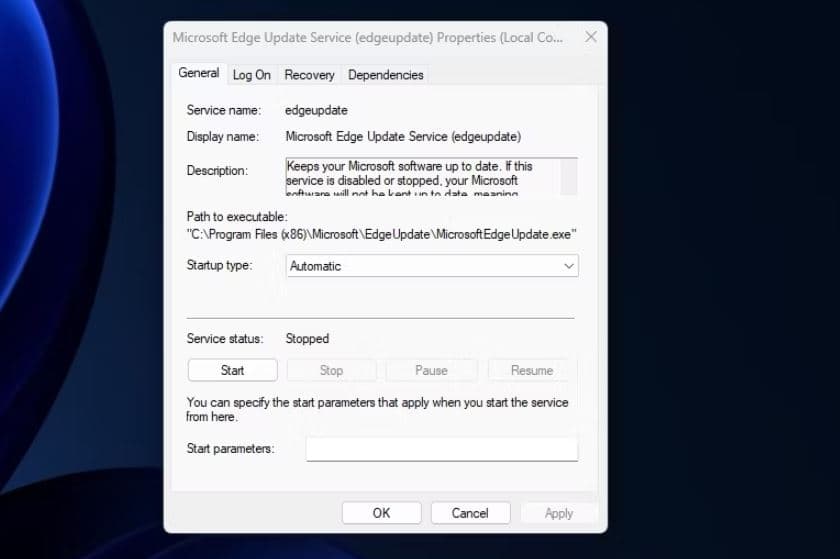Click inside the Description text box

[x=420, y=176]
